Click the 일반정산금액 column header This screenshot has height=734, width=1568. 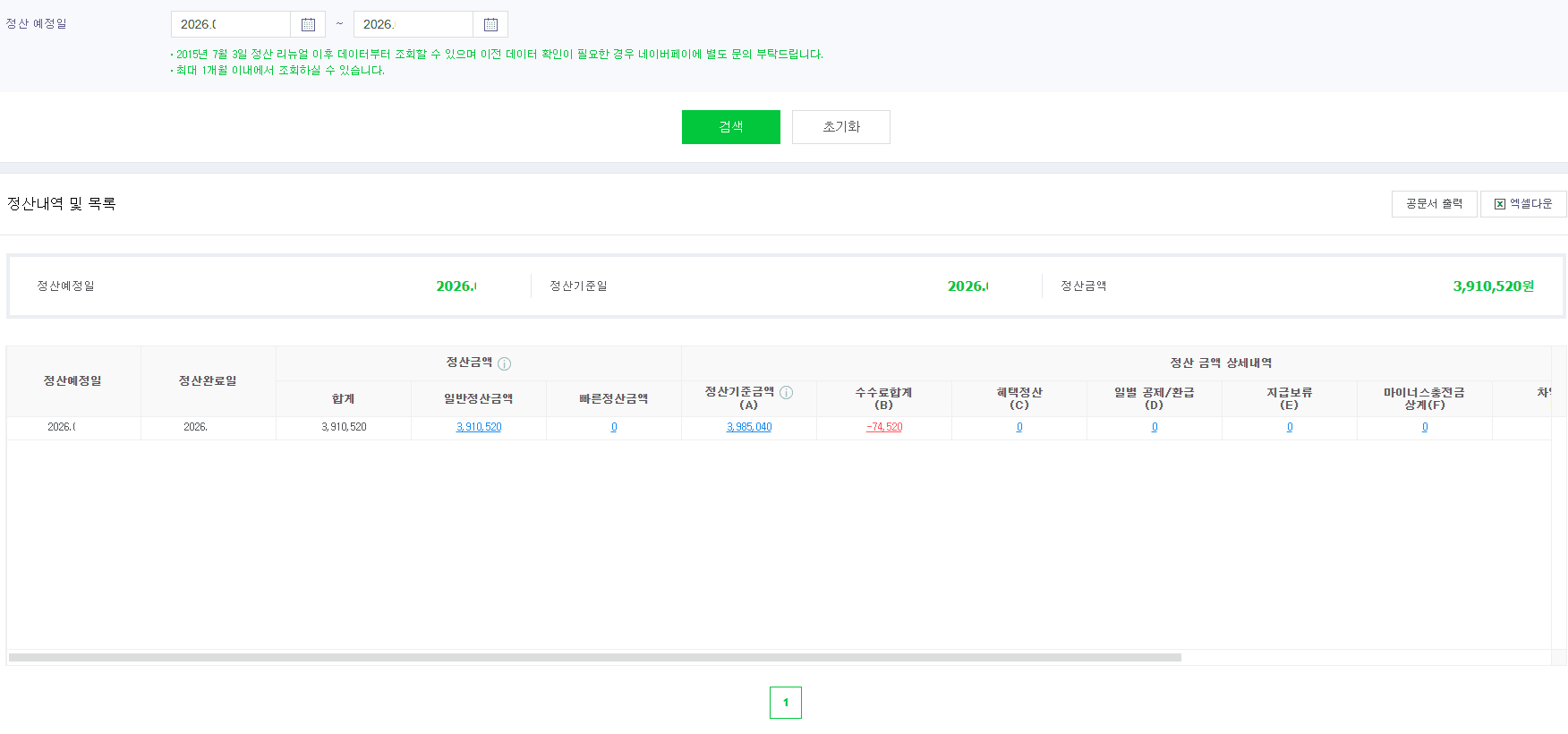pyautogui.click(x=479, y=399)
